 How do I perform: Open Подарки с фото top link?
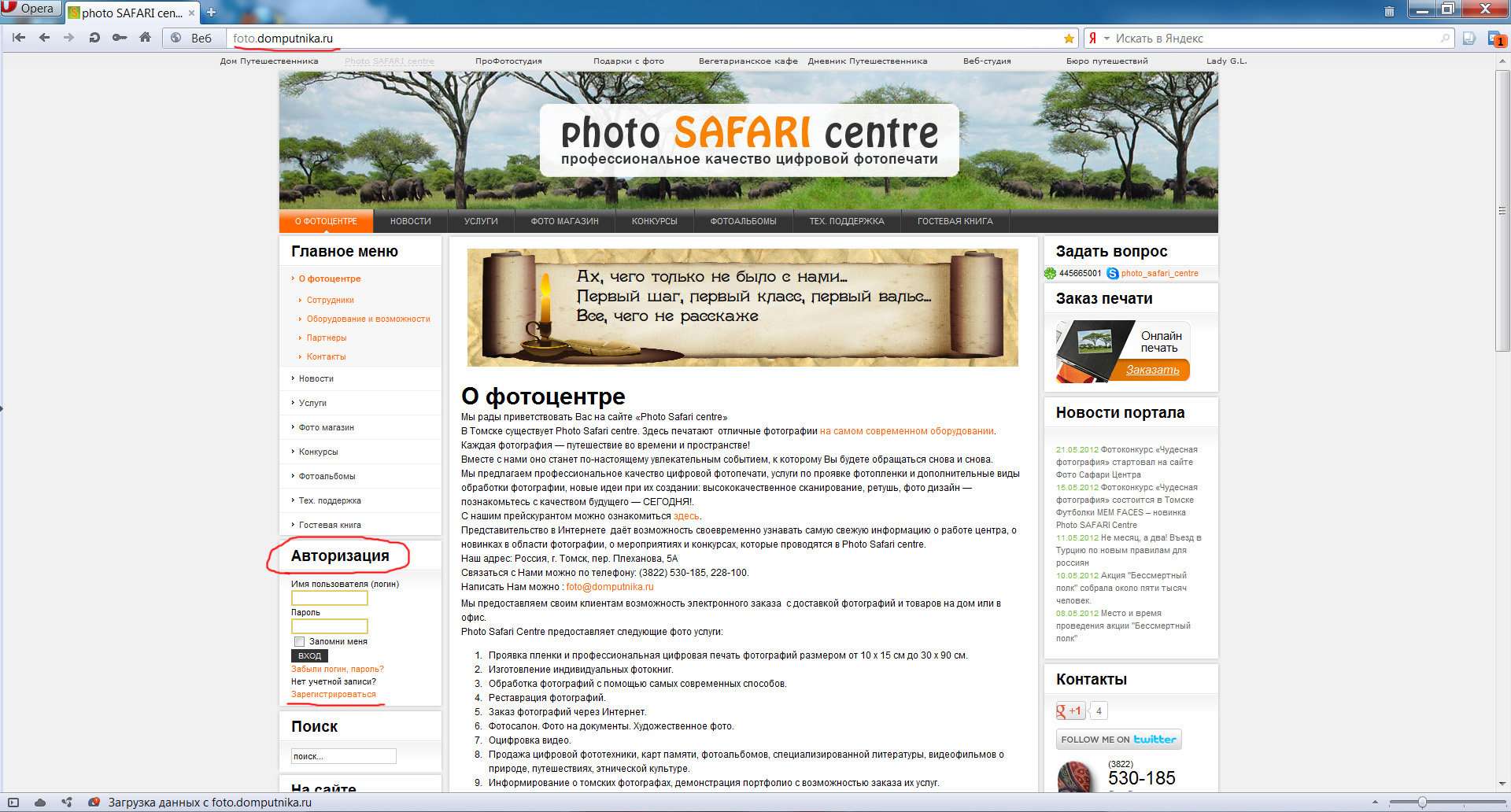coord(629,61)
